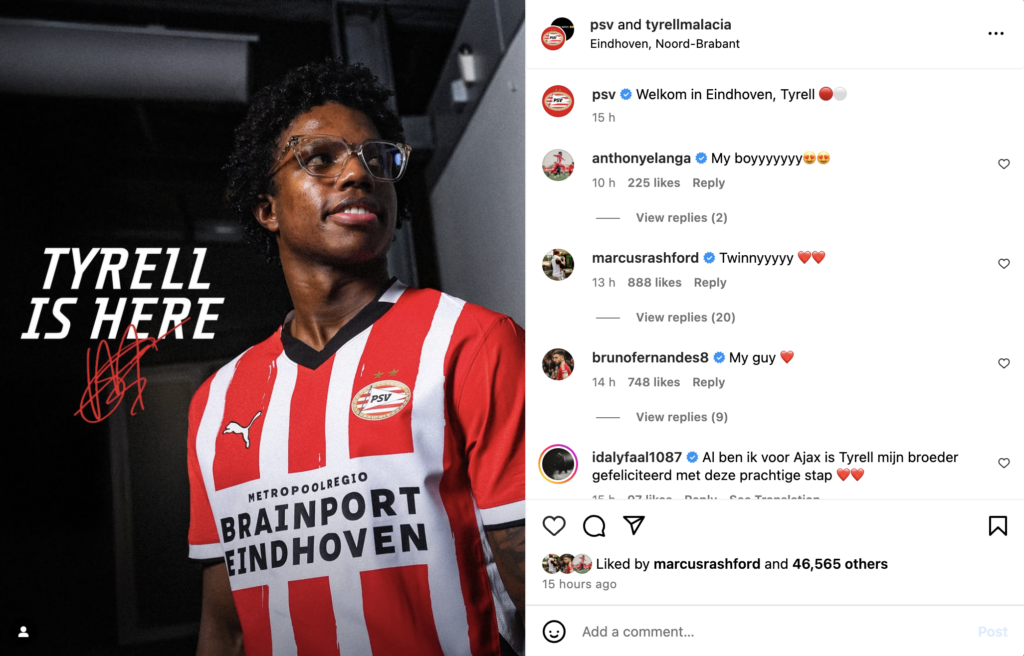The image size is (1024, 656).
Task: Open Eindhoven, Noord-Brabant location link
Action: coord(664,44)
